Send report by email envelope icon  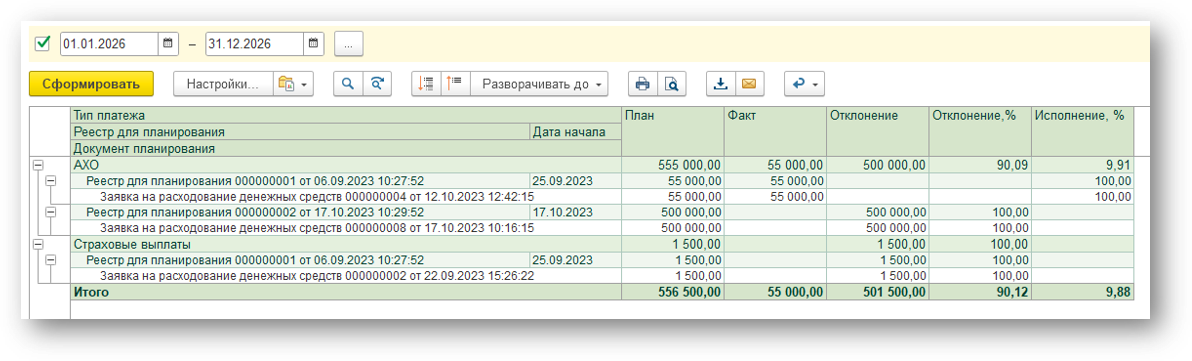pos(749,84)
